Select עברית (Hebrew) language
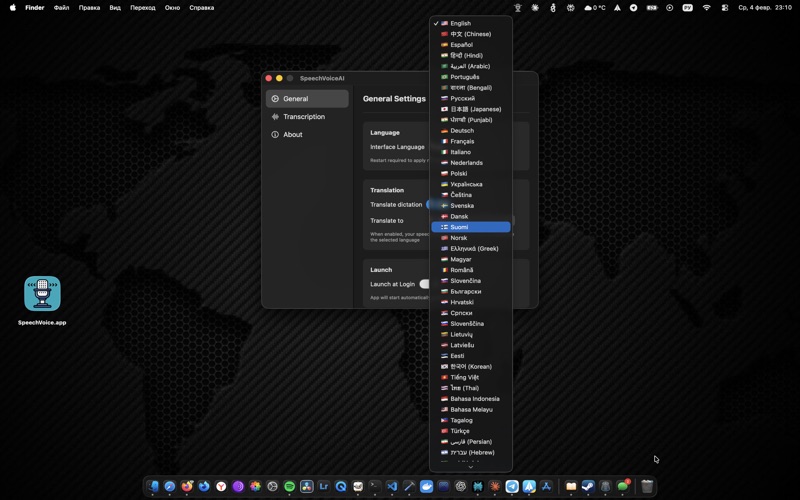Viewport: 800px width, 500px height. [x=471, y=452]
